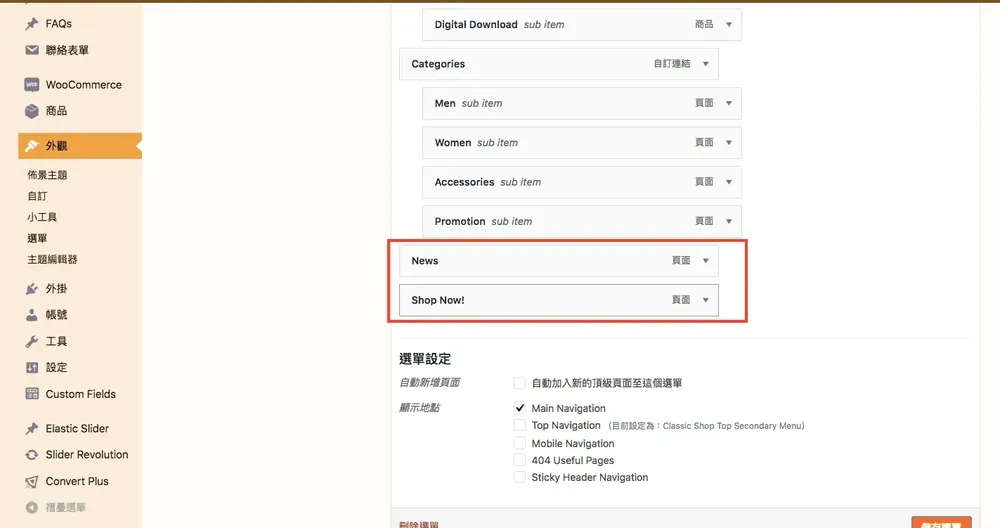Click the 商品 box icon
The width and height of the screenshot is (1000, 528).
(31, 111)
